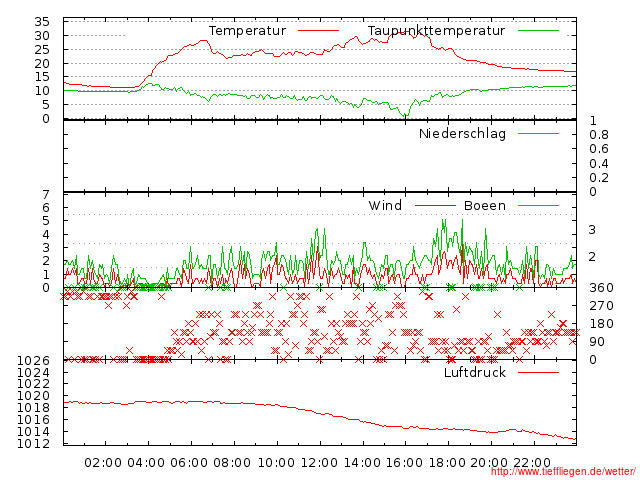Click the green Boeen legend line
The width and height of the screenshot is (640, 480).
(538, 206)
